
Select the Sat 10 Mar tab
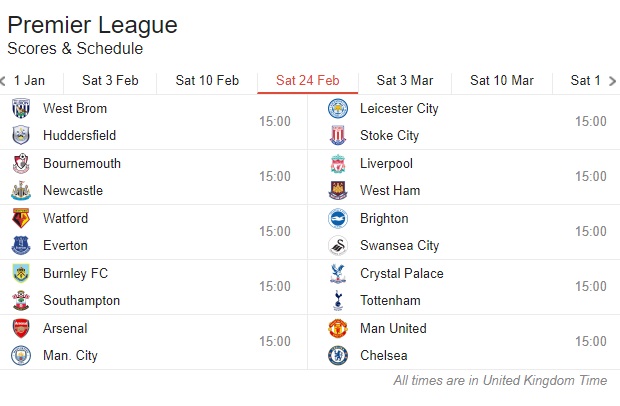tap(502, 81)
